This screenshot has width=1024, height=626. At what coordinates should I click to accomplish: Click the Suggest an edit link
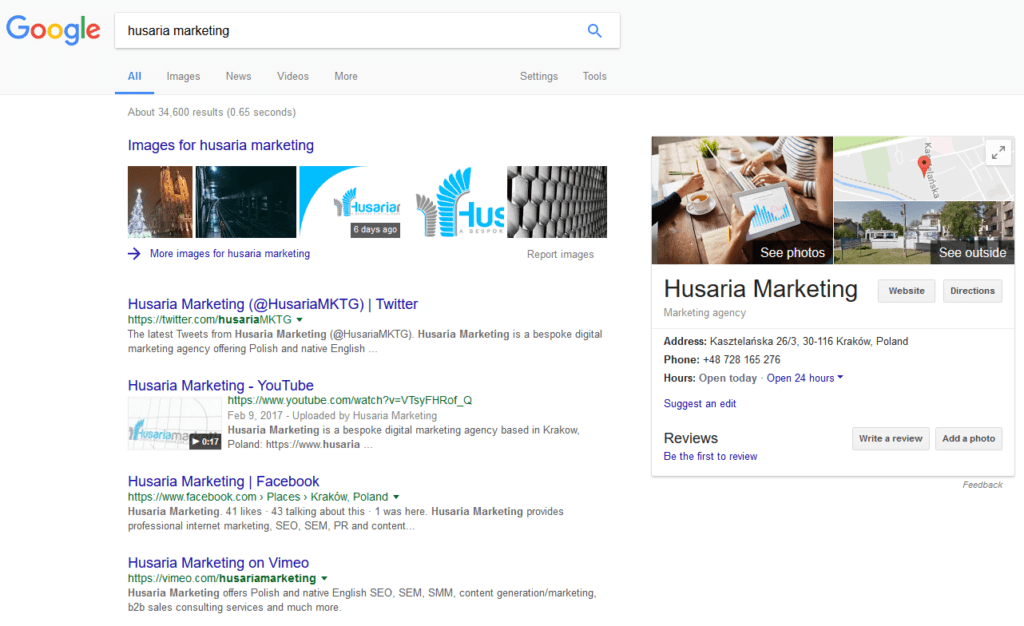point(699,403)
